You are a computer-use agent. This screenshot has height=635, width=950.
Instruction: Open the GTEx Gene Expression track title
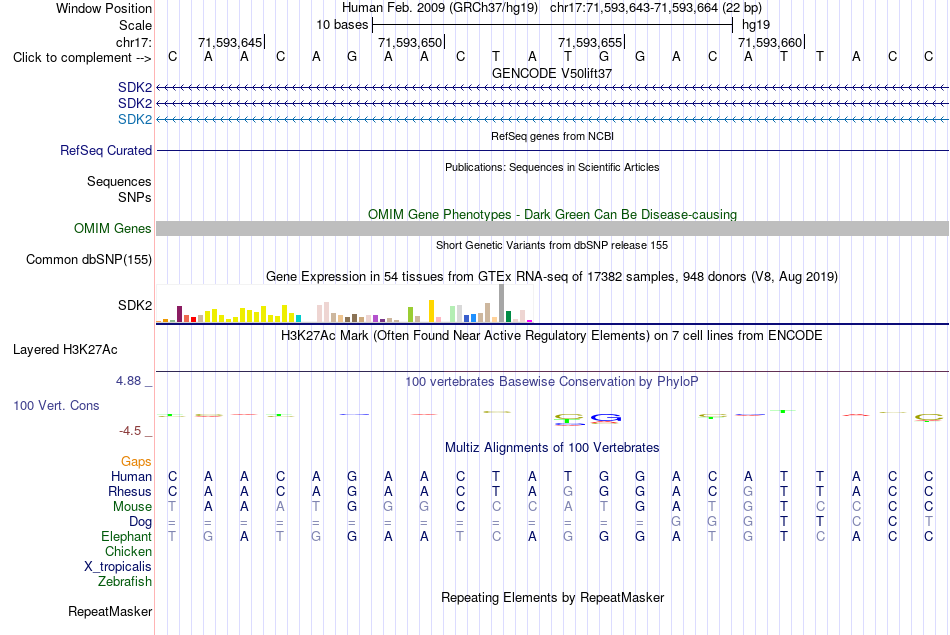tap(552, 277)
